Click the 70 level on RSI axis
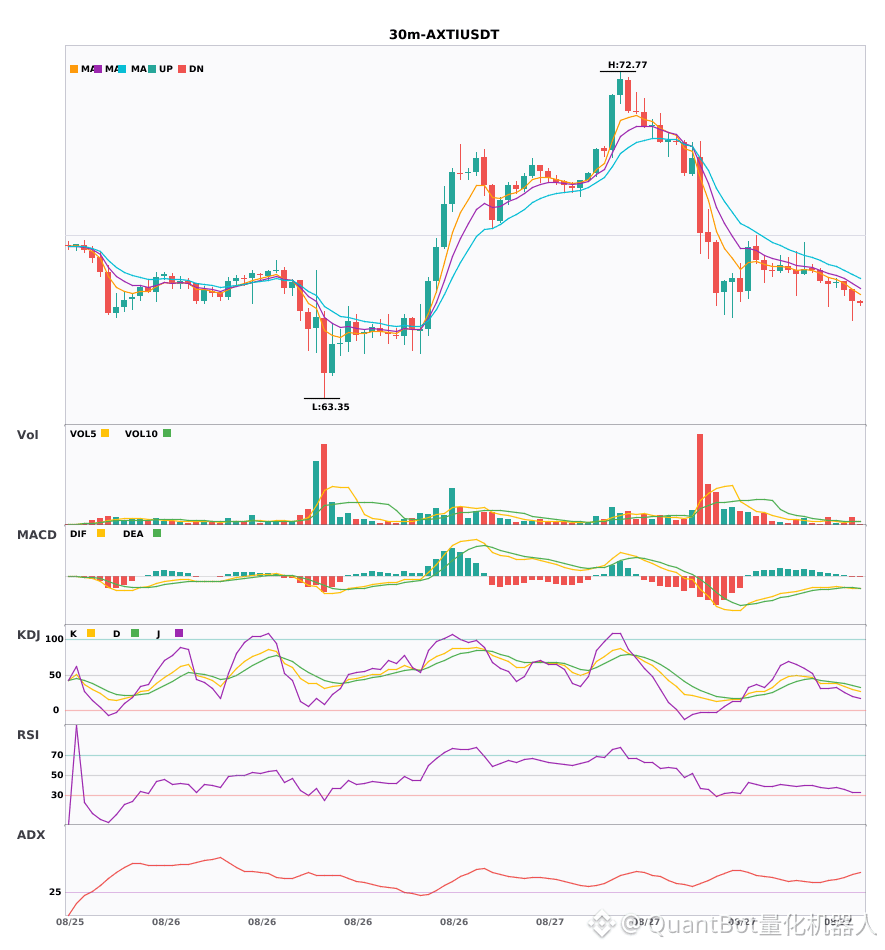This screenshot has height=950, width=885. pyautogui.click(x=57, y=755)
